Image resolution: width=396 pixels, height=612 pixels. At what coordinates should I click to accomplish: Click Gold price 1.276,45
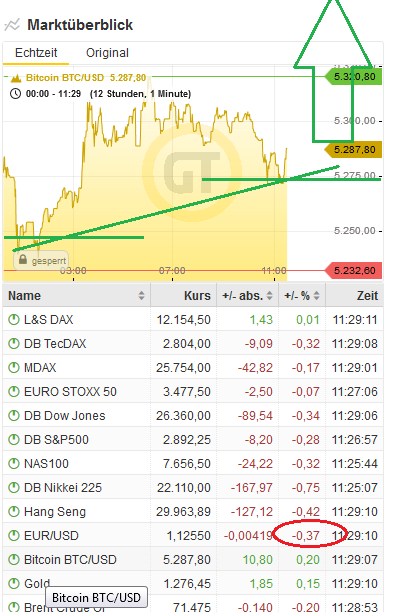[187, 584]
